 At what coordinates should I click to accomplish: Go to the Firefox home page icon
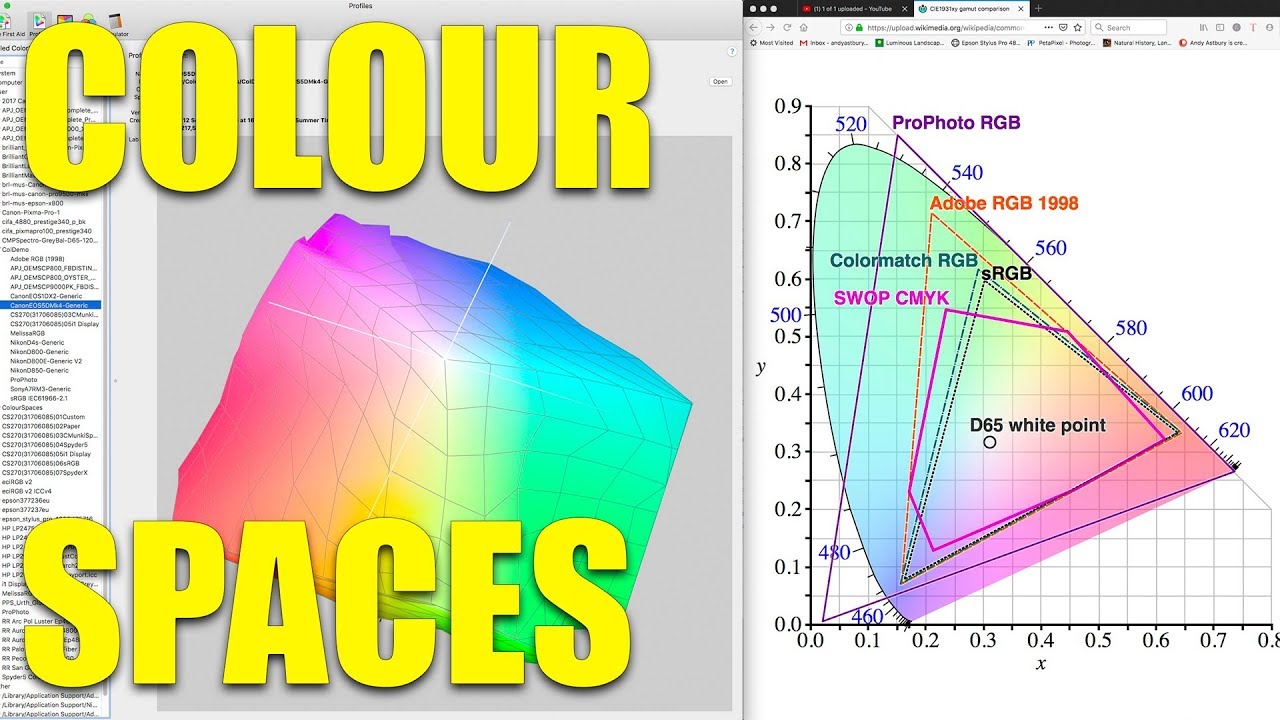[x=803, y=28]
